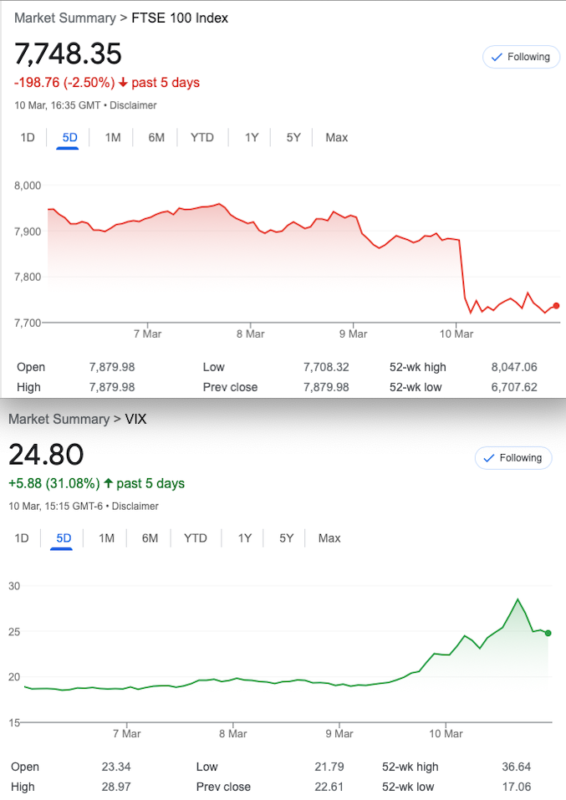Click the red endpoint dot on FTSE chart
The height and width of the screenshot is (800, 566).
click(x=556, y=306)
